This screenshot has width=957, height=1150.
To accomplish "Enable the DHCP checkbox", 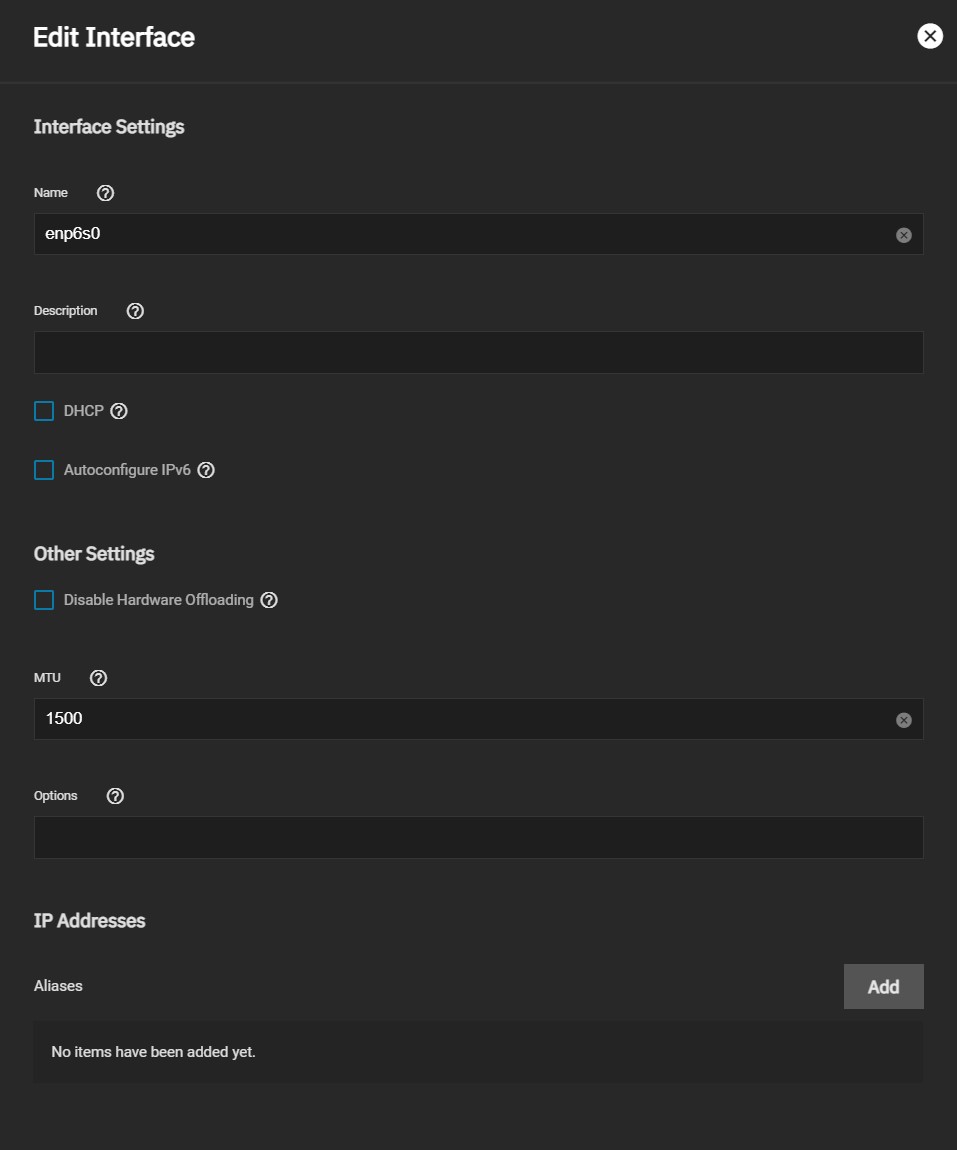I will tap(44, 411).
